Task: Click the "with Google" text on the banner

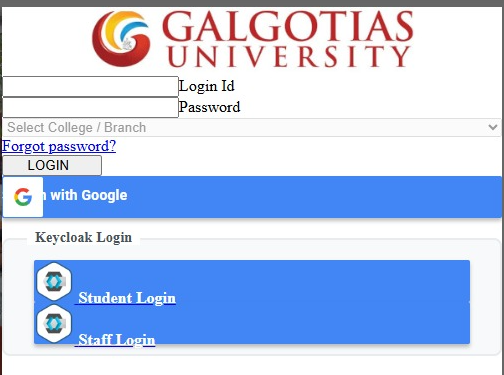Action: 89,195
